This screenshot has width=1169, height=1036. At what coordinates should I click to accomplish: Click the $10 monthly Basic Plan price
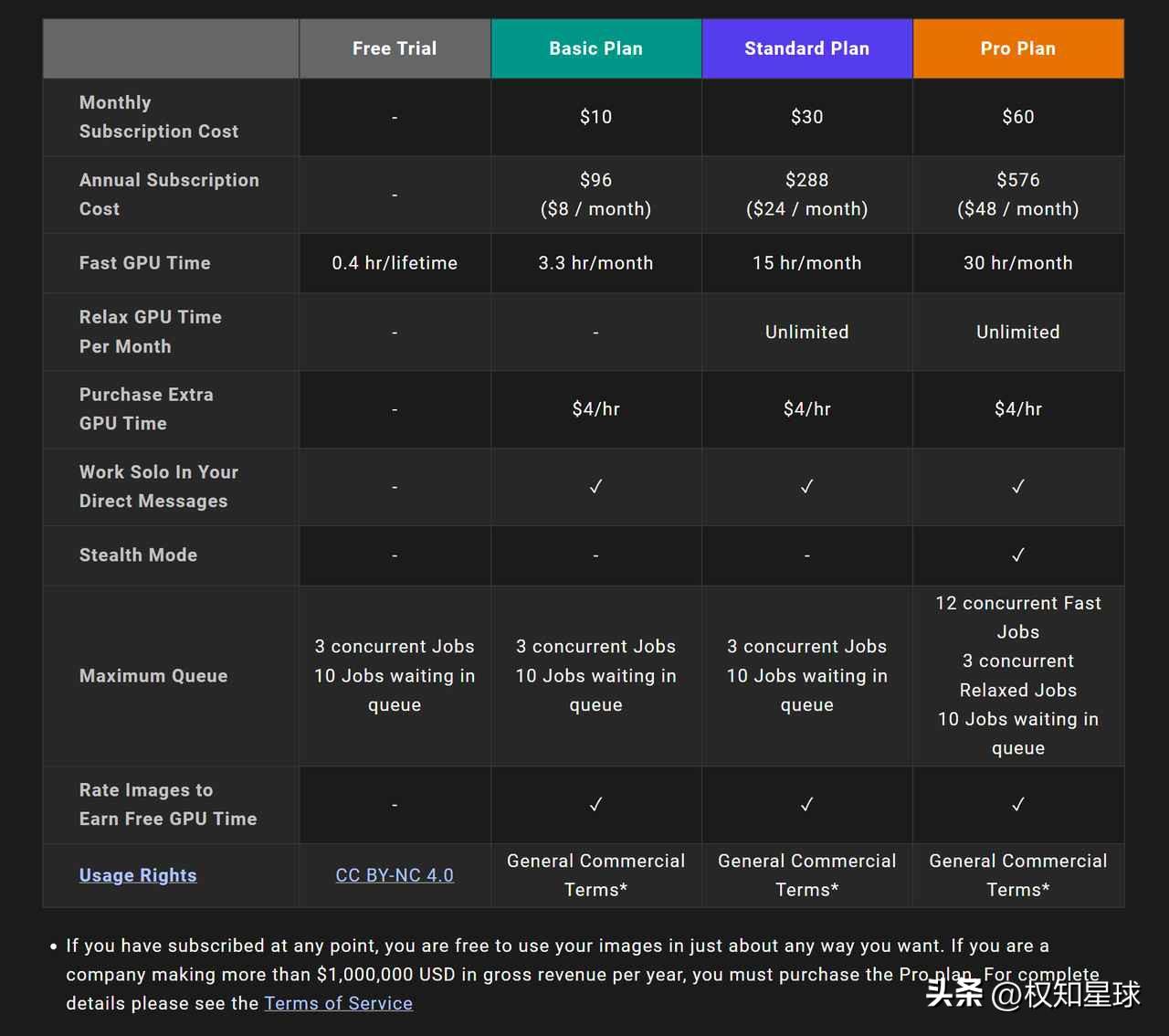(595, 117)
